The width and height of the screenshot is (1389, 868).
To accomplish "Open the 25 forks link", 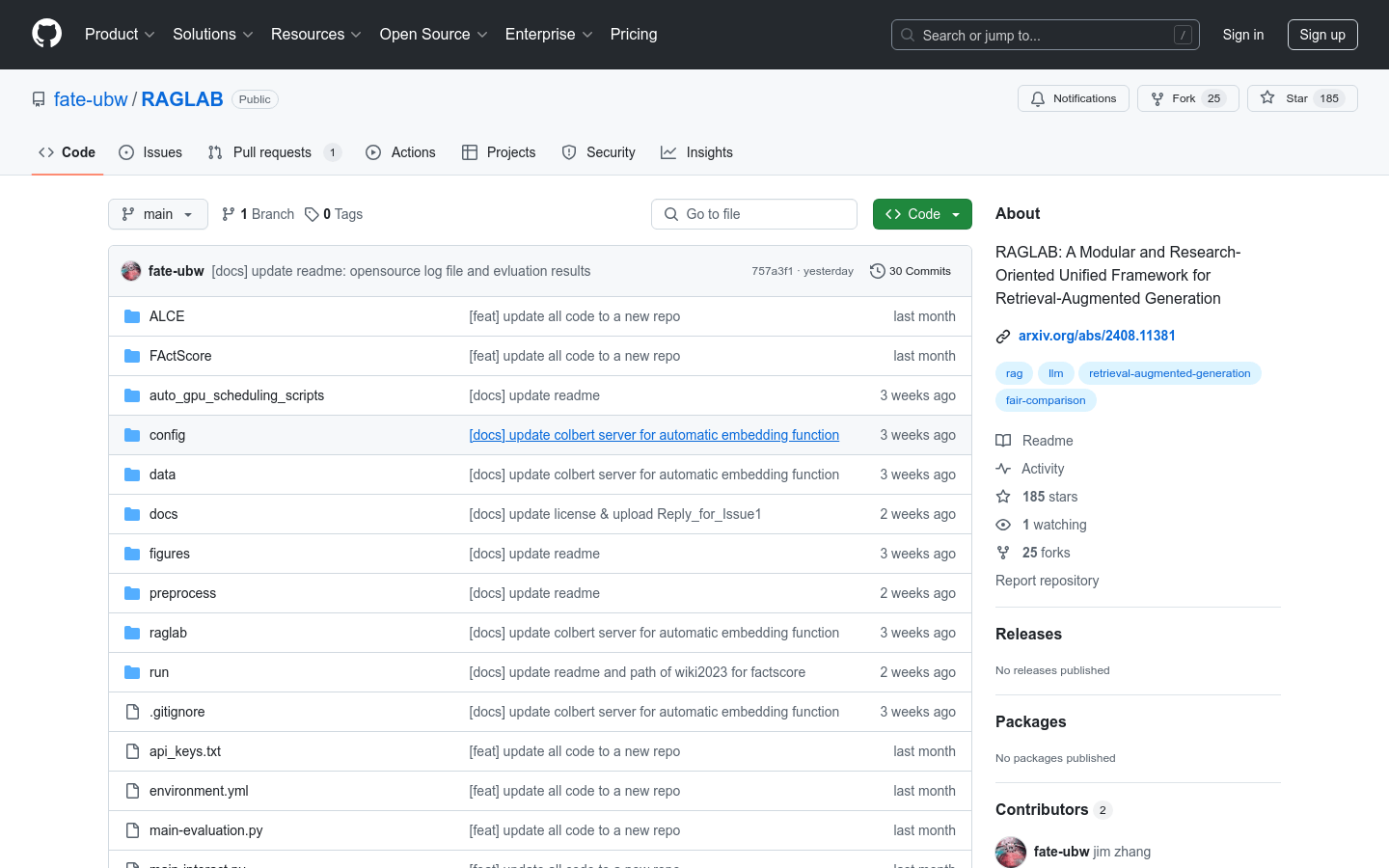I will [x=1033, y=553].
